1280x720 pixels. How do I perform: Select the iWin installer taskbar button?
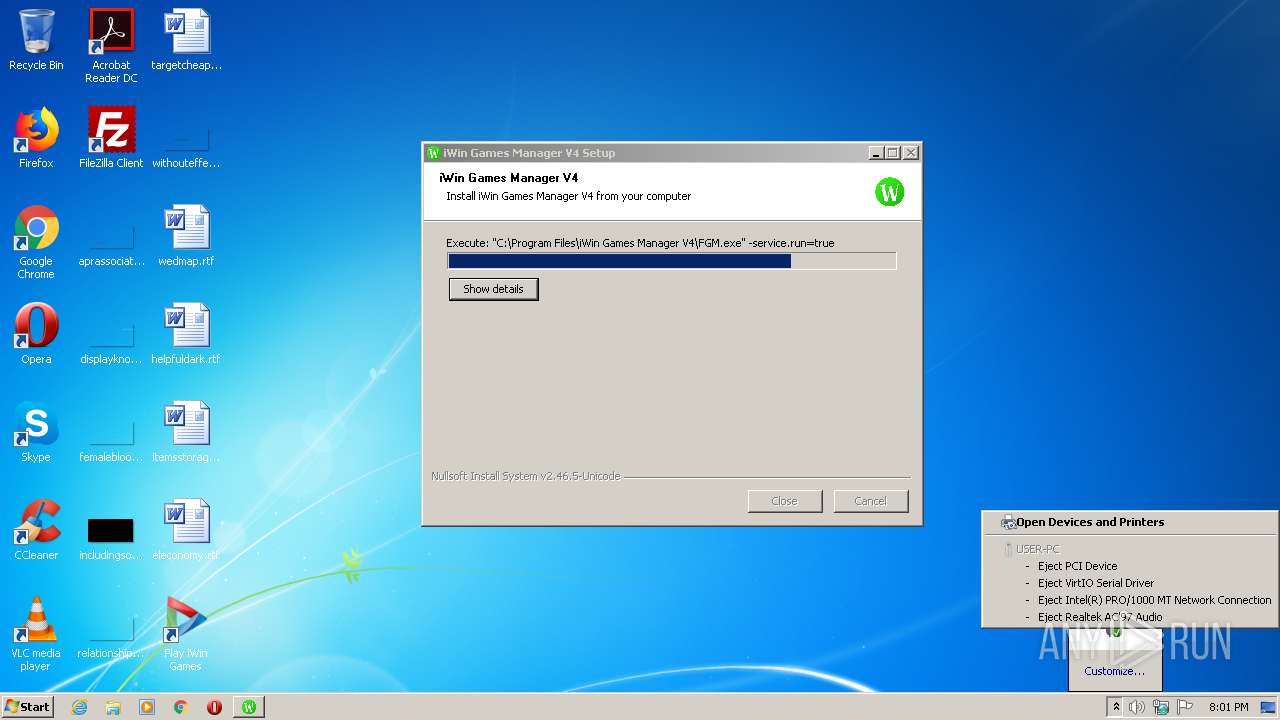click(249, 707)
